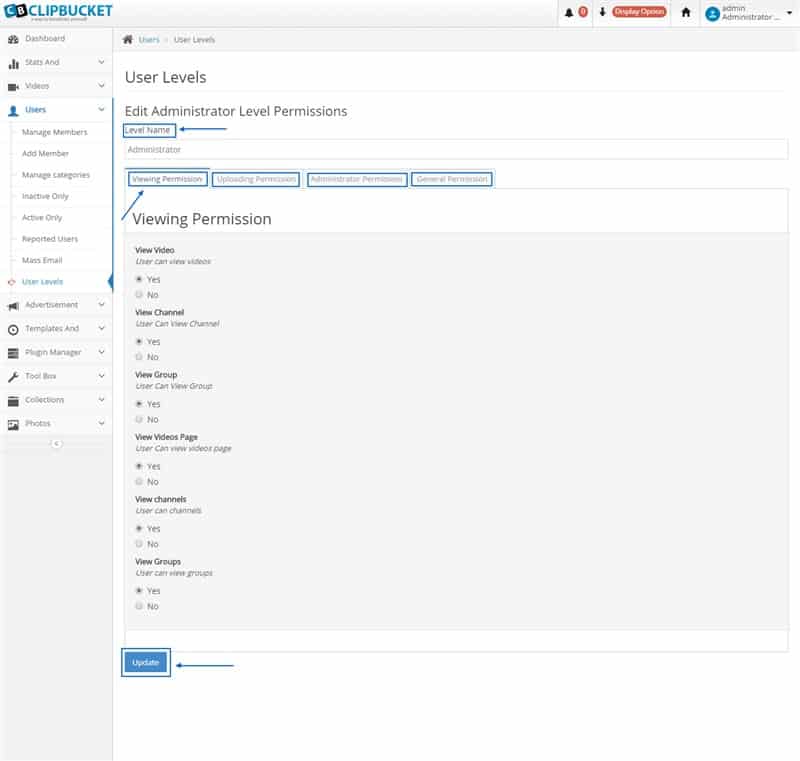The height and width of the screenshot is (761, 800).
Task: Collapse sidebar using the round arrow icon
Action: pos(56,443)
